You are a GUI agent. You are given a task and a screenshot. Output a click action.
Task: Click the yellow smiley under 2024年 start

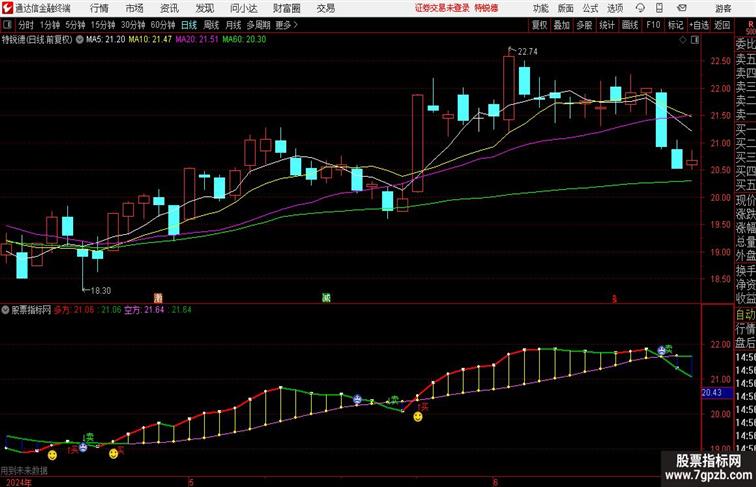pos(52,455)
